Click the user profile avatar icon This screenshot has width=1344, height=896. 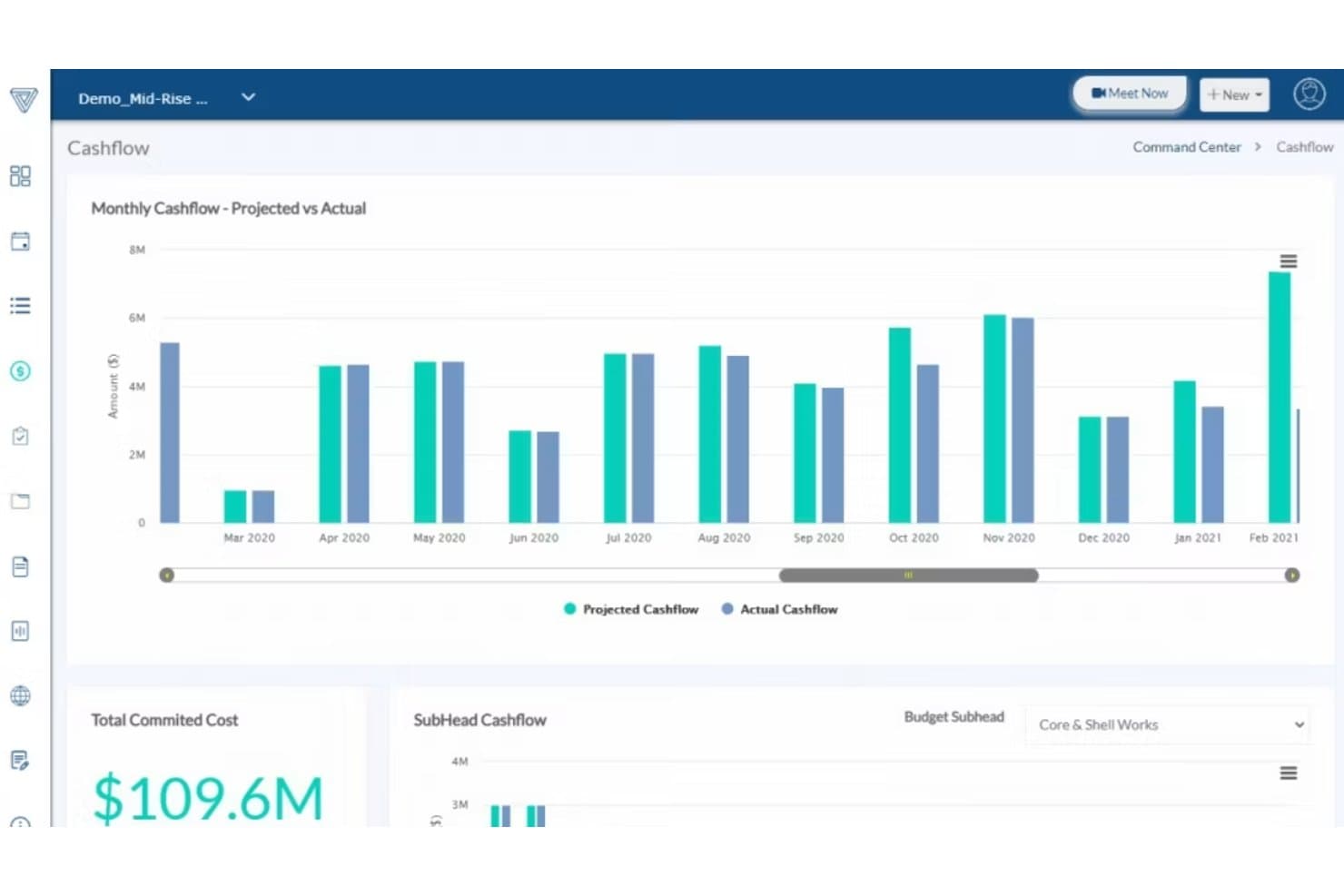[1309, 94]
